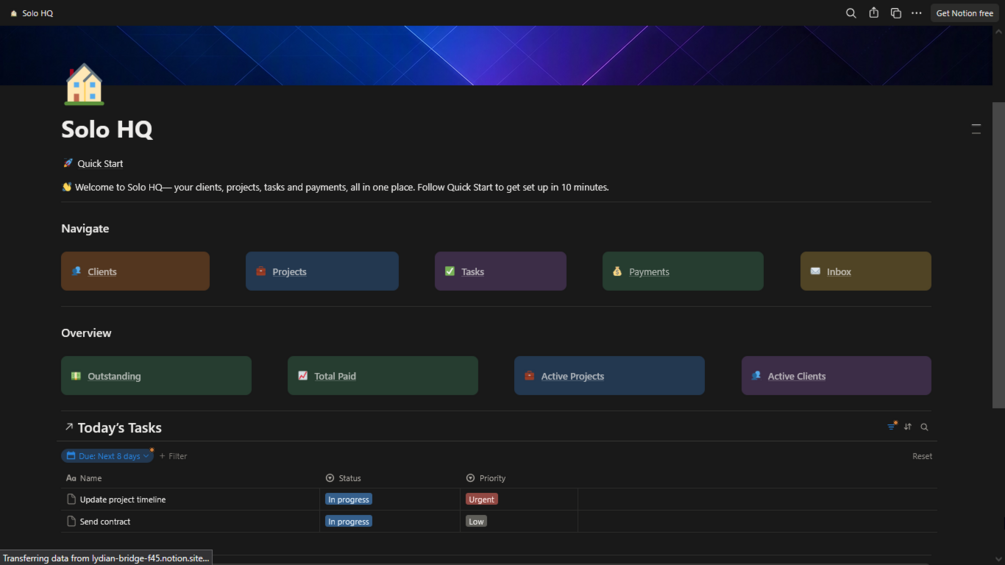
Task: Click the Solo HQ page heading
Action: coord(107,129)
